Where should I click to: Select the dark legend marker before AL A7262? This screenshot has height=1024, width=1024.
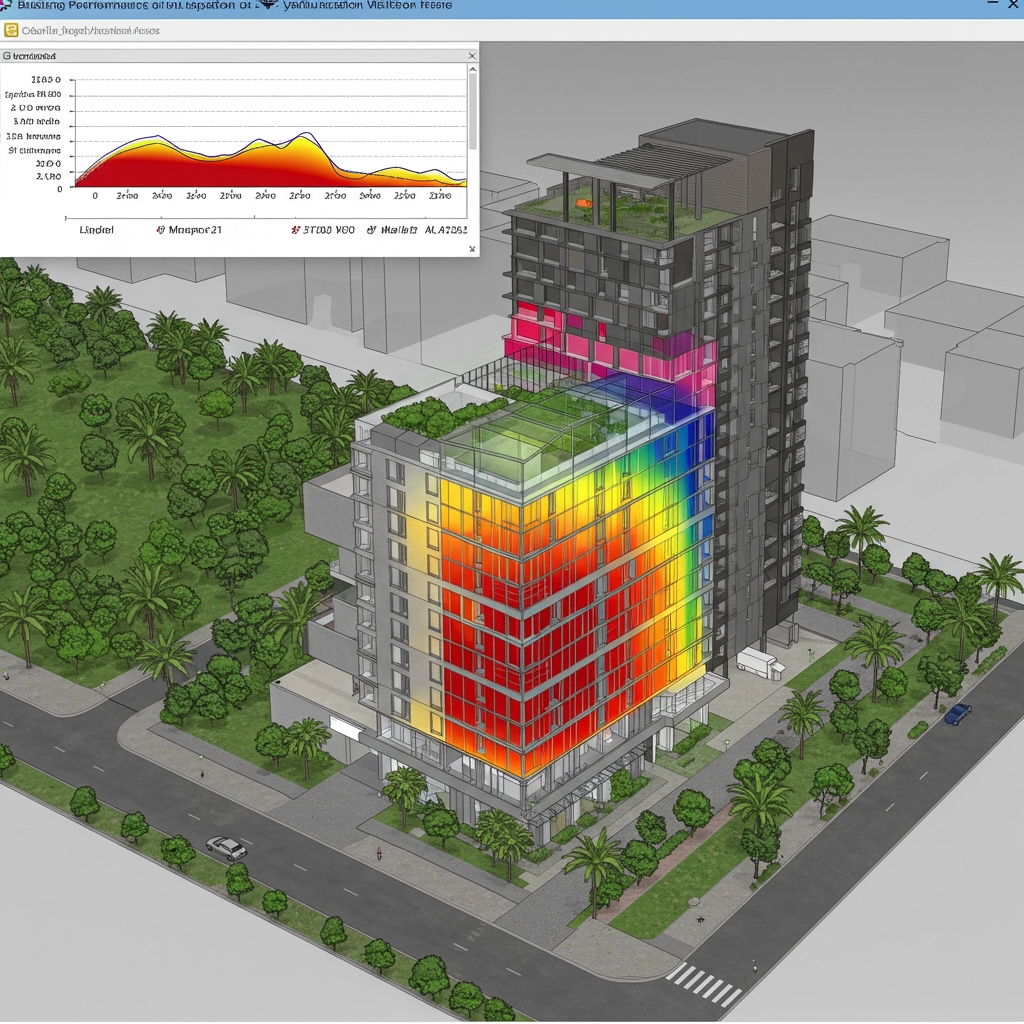pos(372,230)
